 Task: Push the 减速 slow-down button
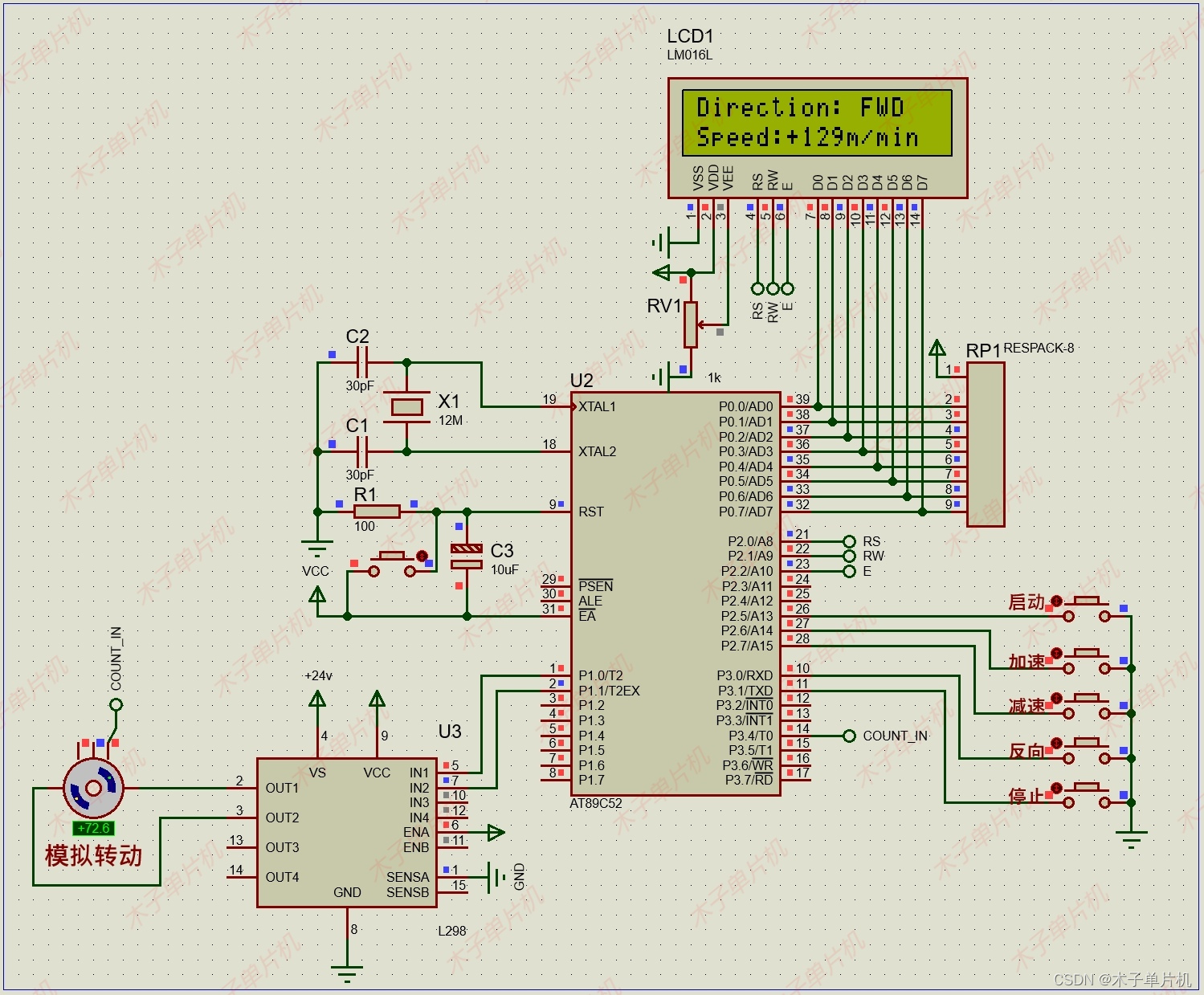[1087, 705]
